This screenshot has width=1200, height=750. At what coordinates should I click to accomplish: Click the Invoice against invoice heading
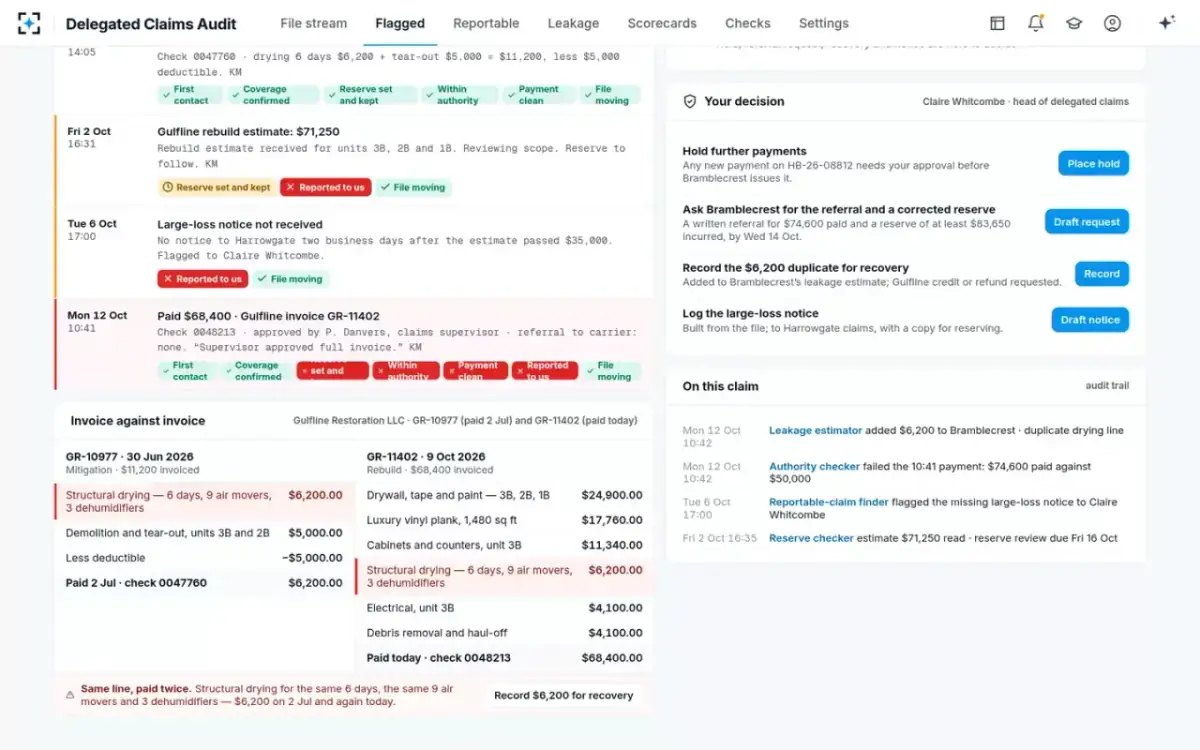pyautogui.click(x=137, y=421)
